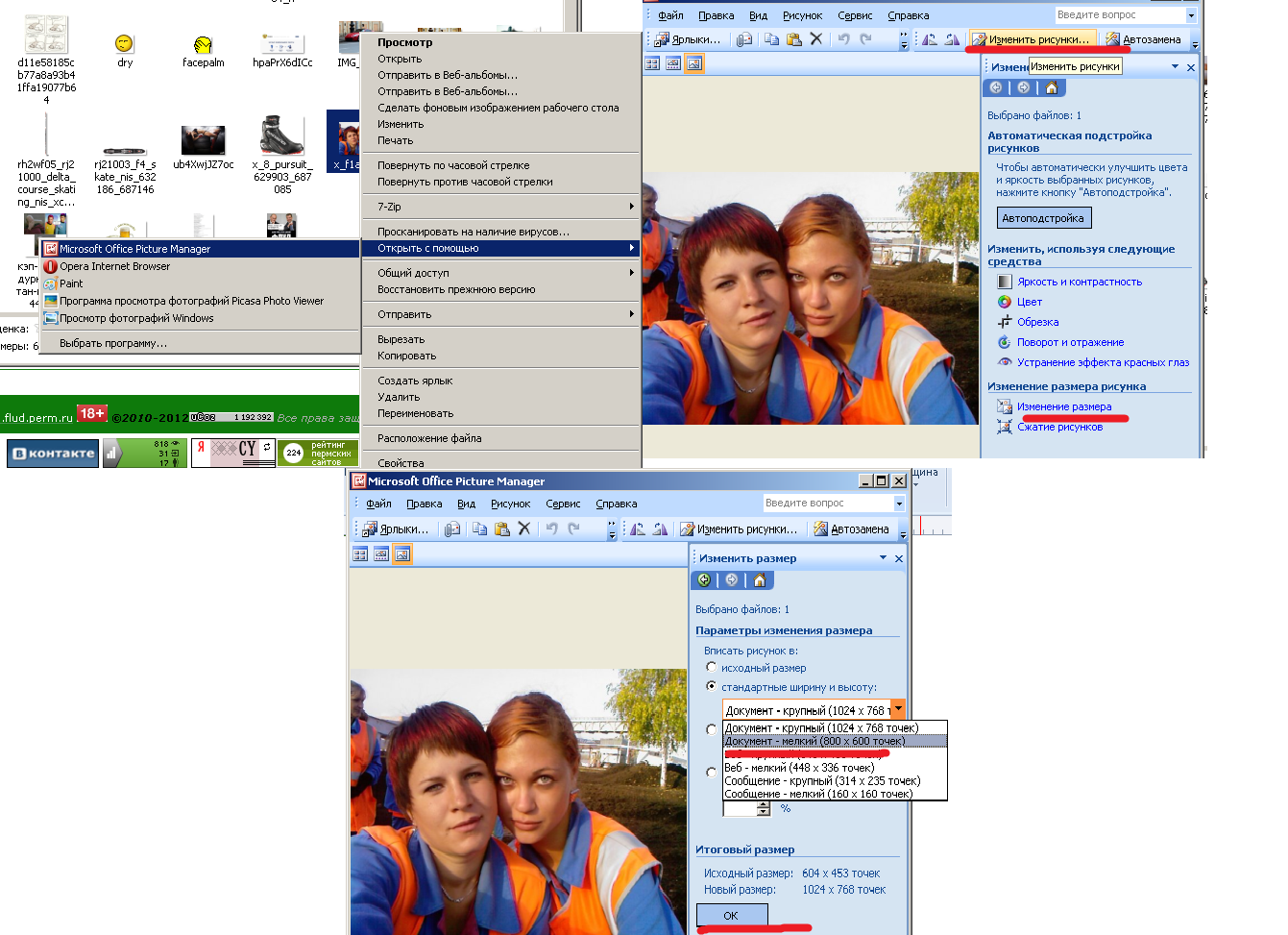1288x935 pixels.
Task: Click OK under Итоговый размер
Action: (731, 915)
